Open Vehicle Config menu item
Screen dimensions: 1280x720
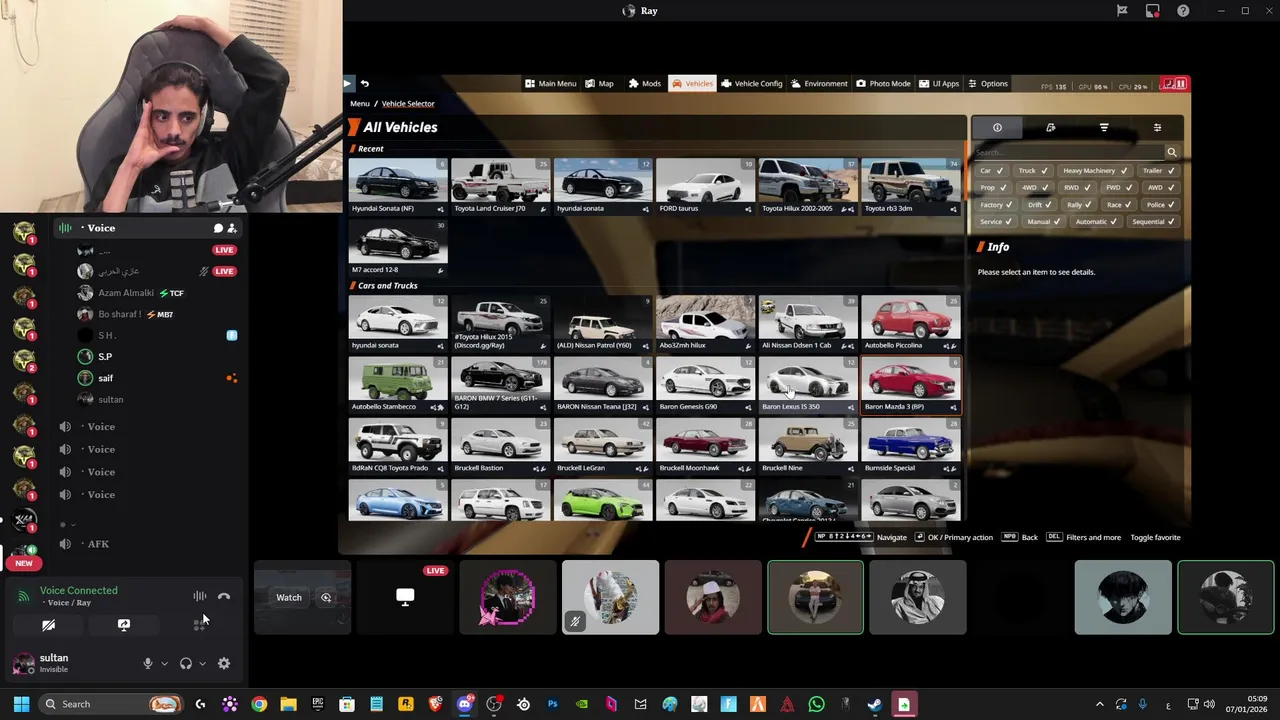(752, 84)
